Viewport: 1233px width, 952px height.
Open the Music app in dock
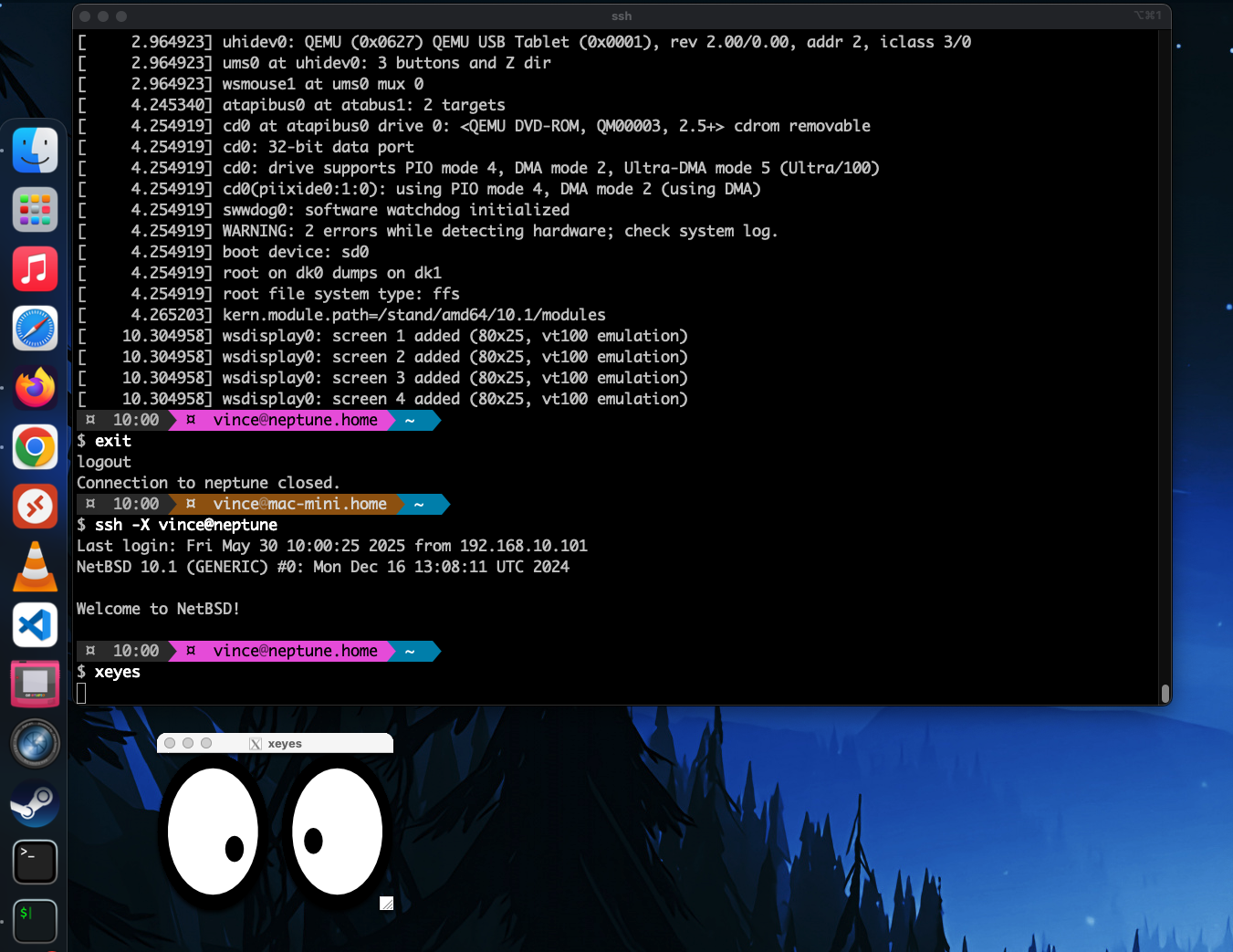35,269
